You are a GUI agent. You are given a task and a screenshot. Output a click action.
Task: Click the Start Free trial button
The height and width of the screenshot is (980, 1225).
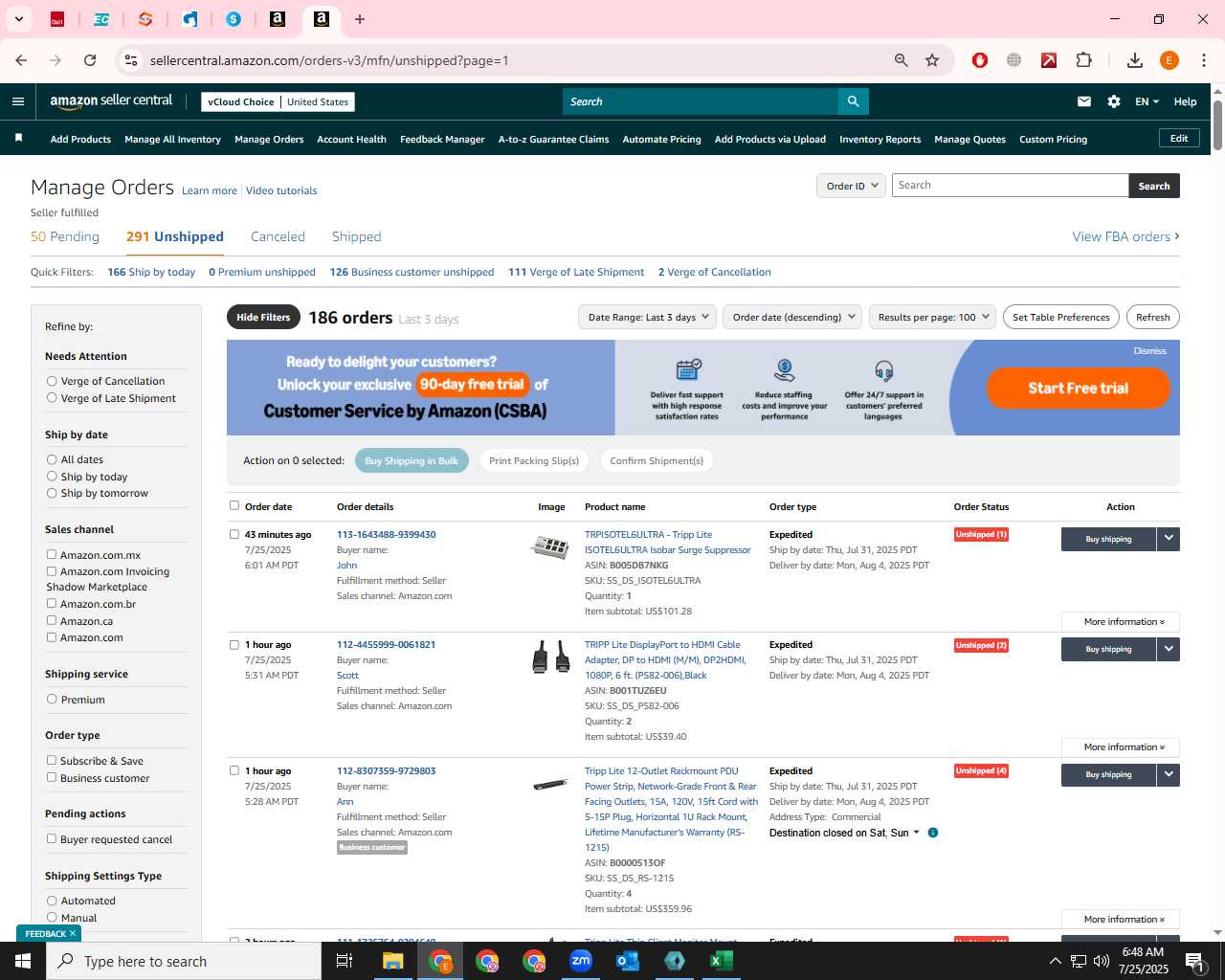click(x=1079, y=388)
